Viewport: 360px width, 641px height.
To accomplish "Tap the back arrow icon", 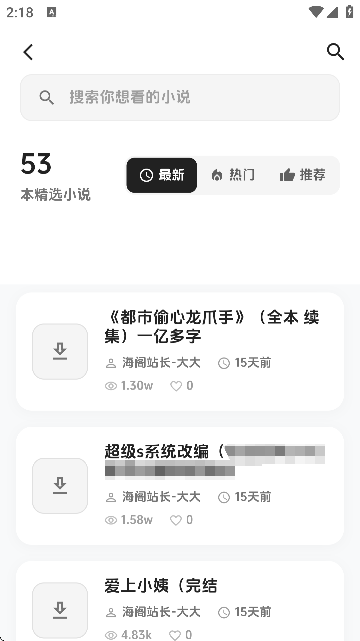I will click(x=28, y=52).
